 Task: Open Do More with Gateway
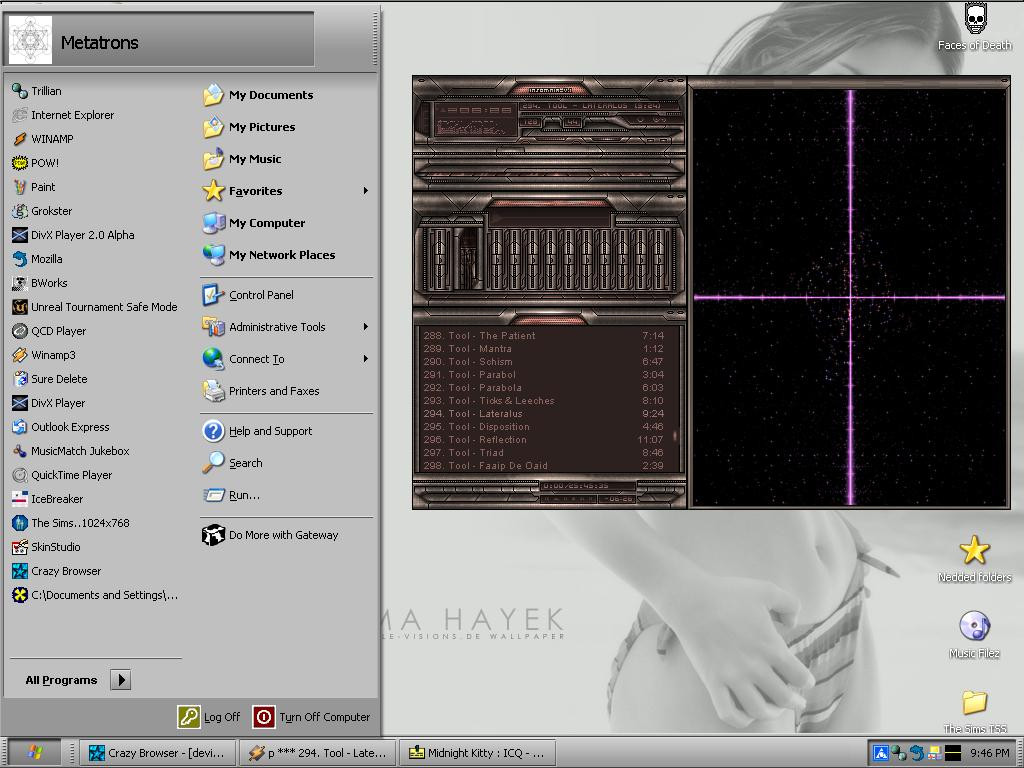(270, 535)
